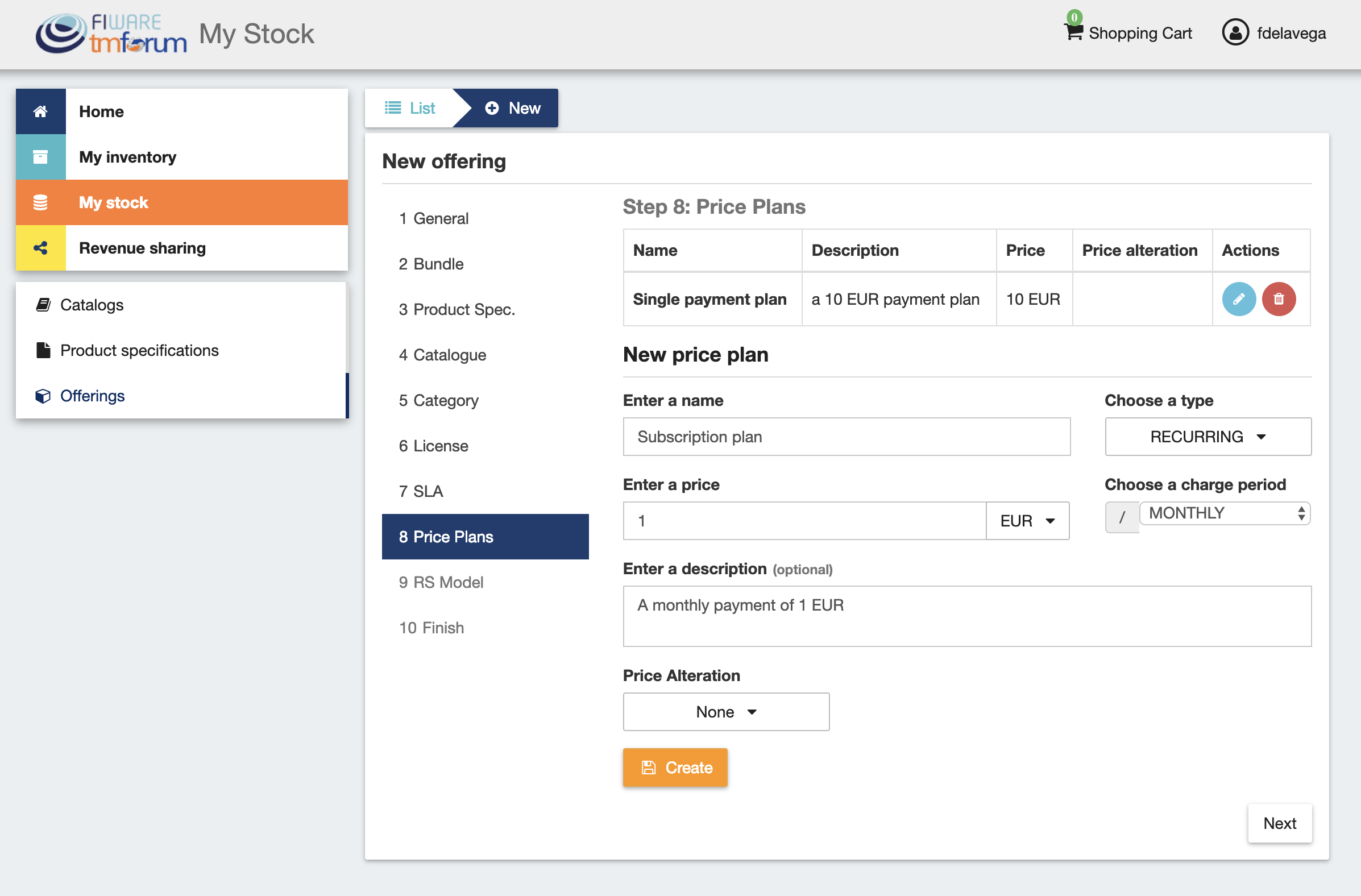
Task: Click the FIWARE tmforum logo
Action: tap(111, 34)
